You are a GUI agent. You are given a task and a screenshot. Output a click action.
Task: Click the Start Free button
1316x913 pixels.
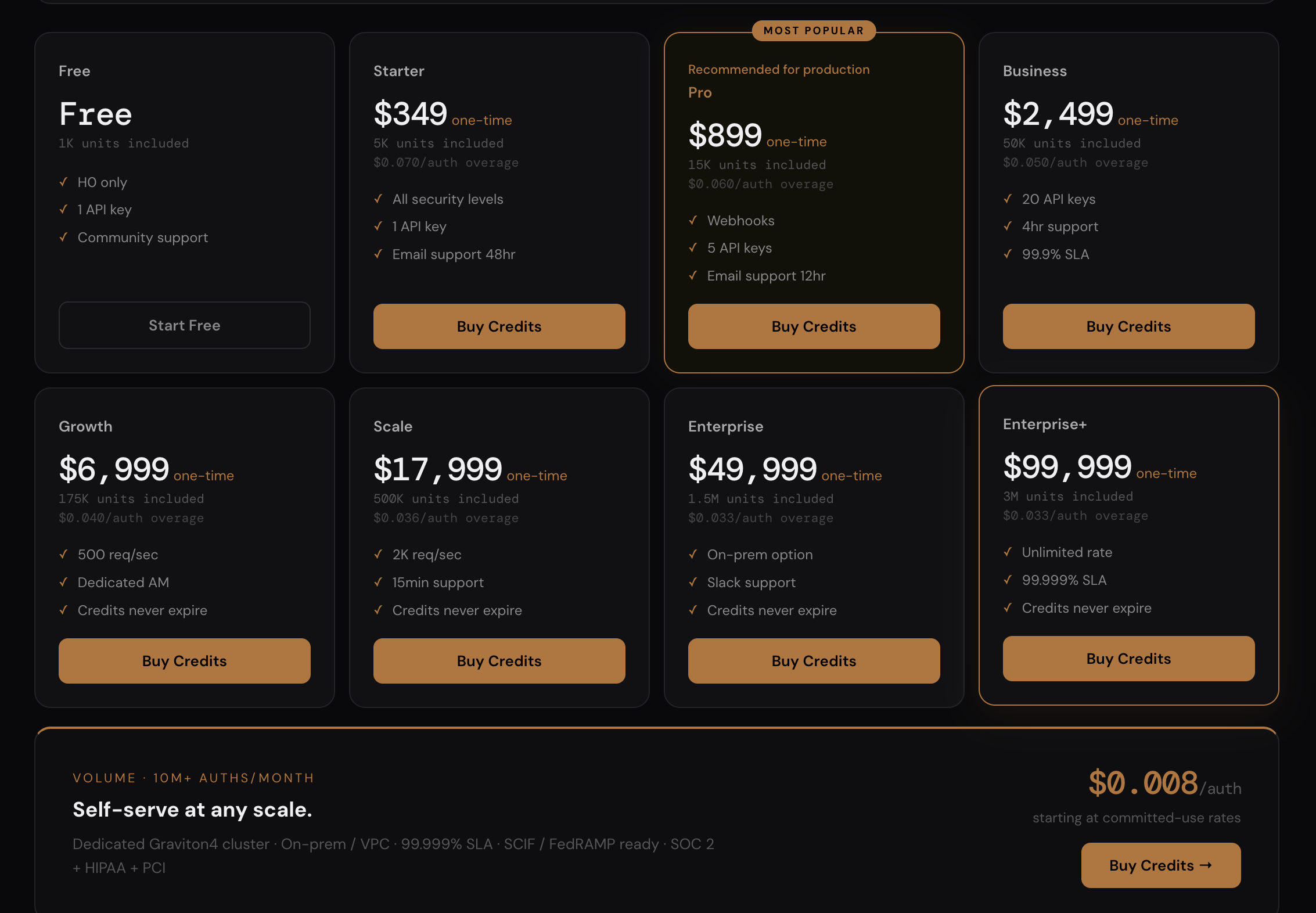[x=184, y=325]
